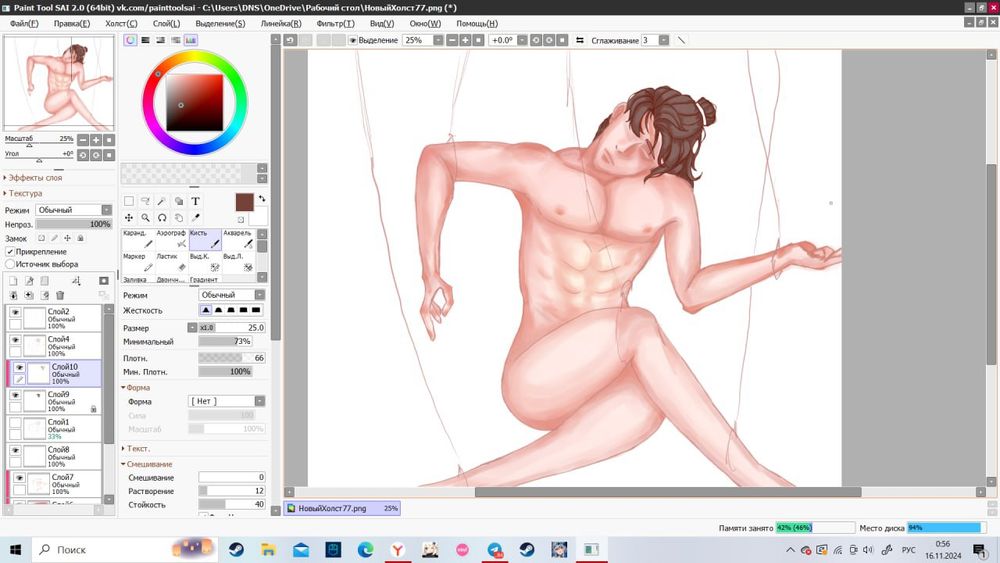Open the Слой menu
The height and width of the screenshot is (563, 1000).
(x=167, y=23)
